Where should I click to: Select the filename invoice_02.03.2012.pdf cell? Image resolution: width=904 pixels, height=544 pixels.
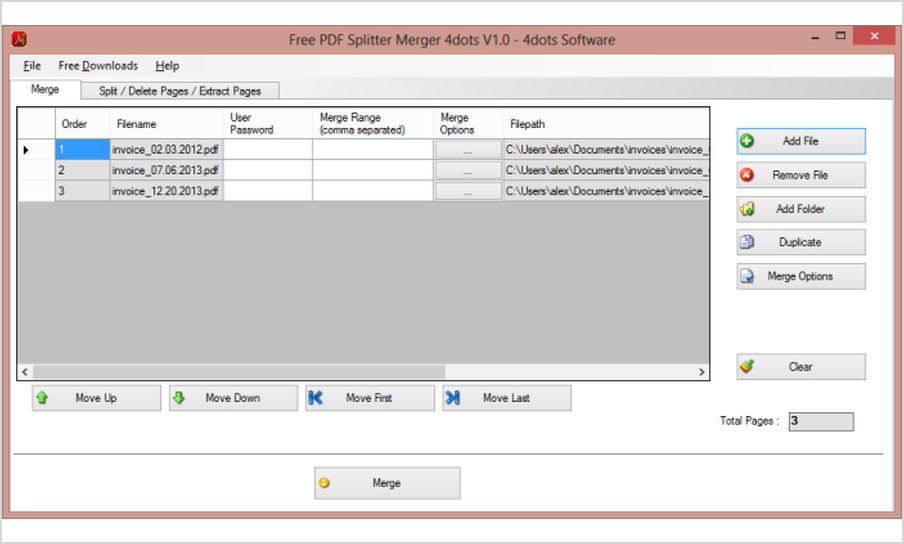tap(167, 150)
